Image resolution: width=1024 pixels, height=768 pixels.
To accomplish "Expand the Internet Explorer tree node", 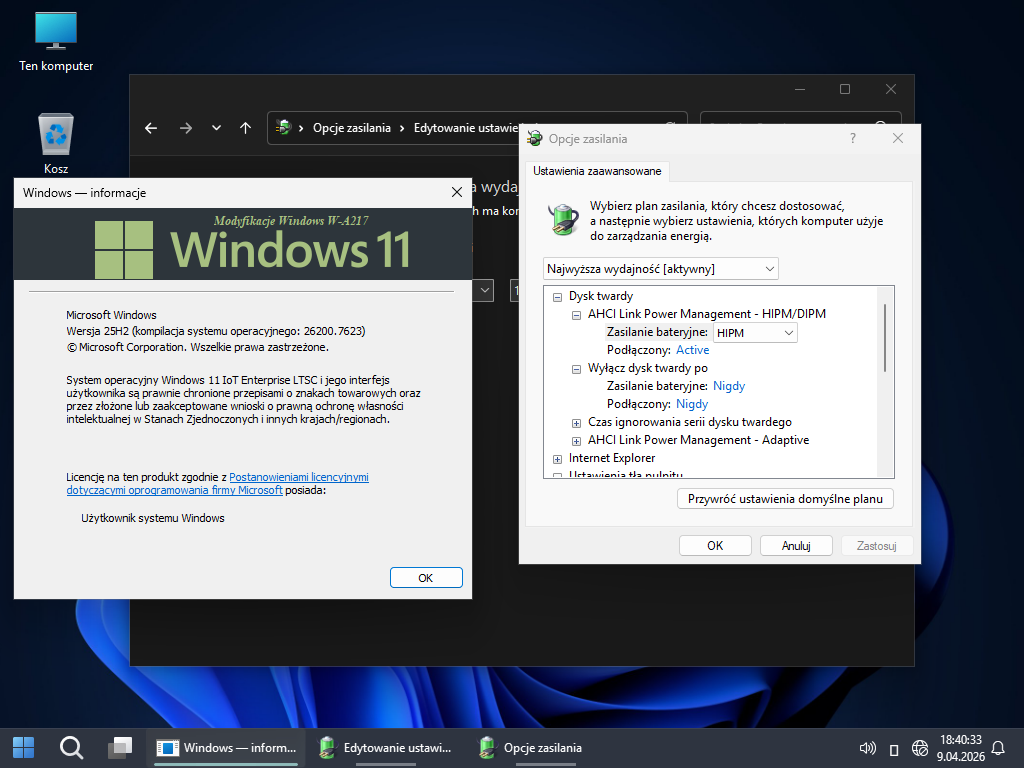I will [x=557, y=459].
